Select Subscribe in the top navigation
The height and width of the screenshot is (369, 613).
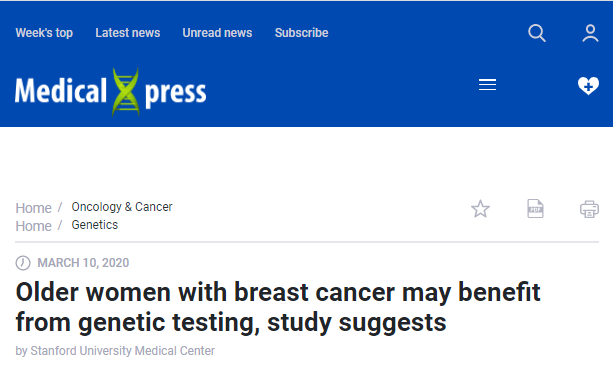(301, 33)
